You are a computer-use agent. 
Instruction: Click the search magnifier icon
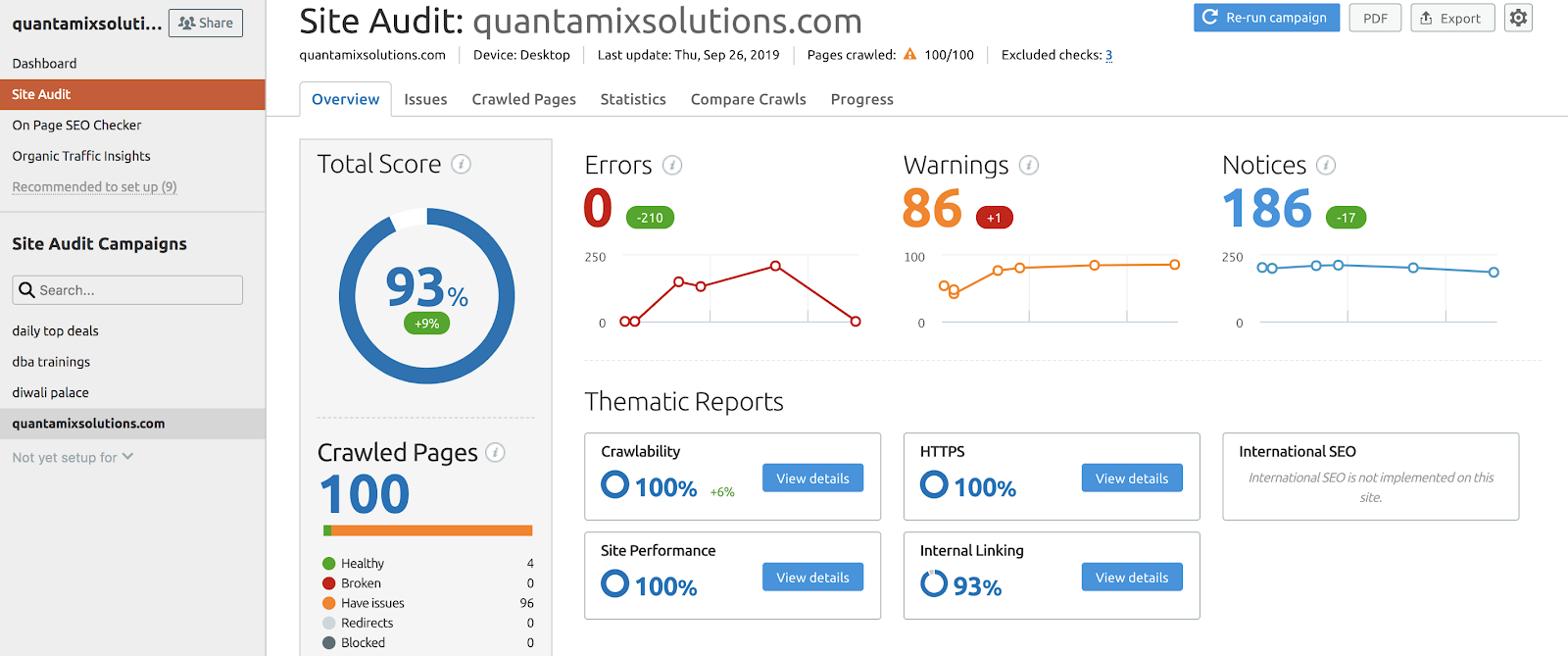pos(27,290)
